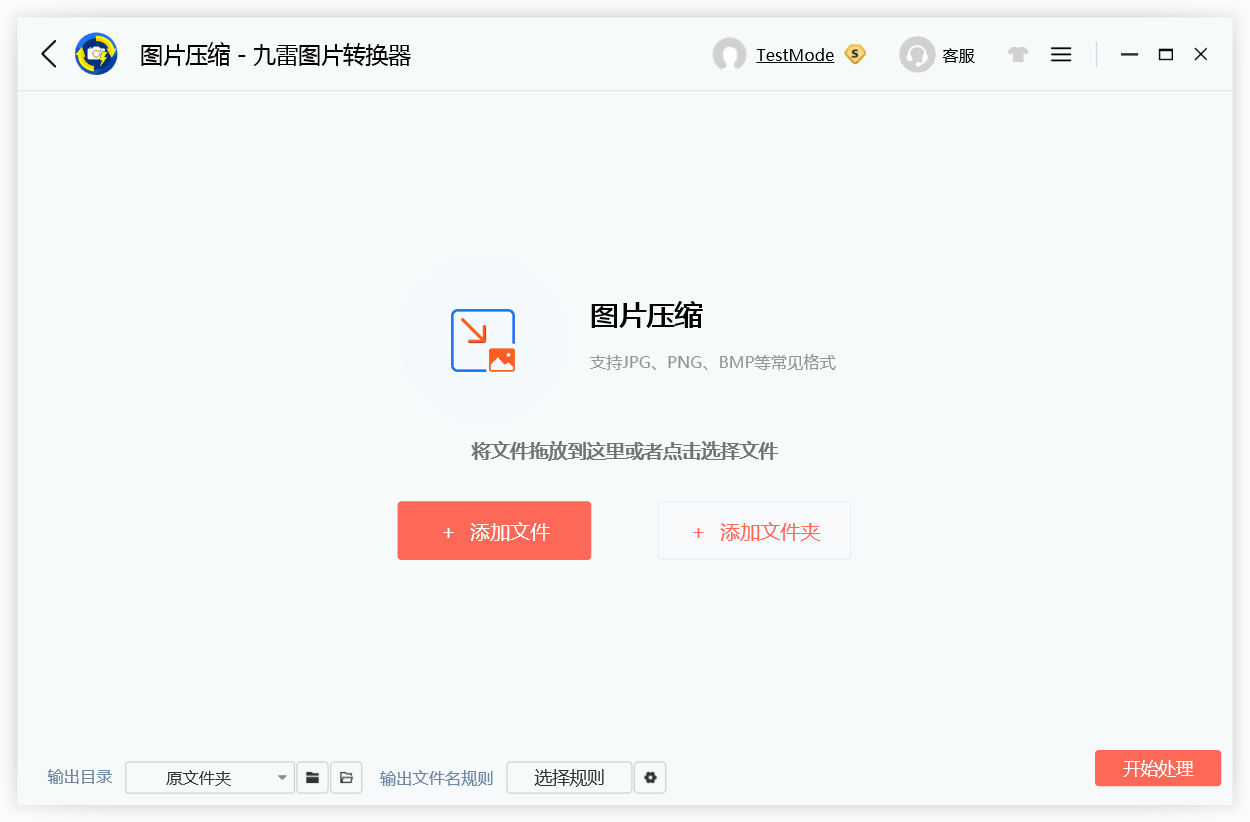Click the 添加文件 button

494,531
